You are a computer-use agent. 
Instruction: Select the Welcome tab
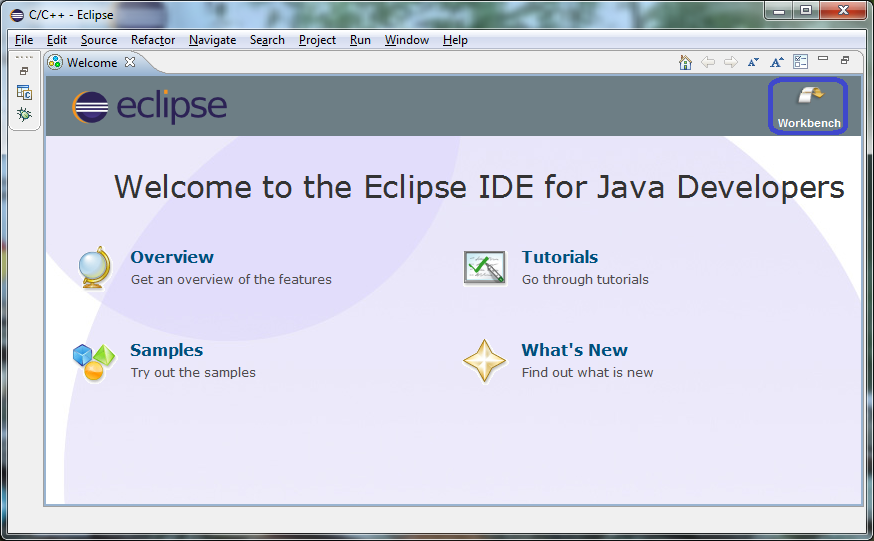91,62
